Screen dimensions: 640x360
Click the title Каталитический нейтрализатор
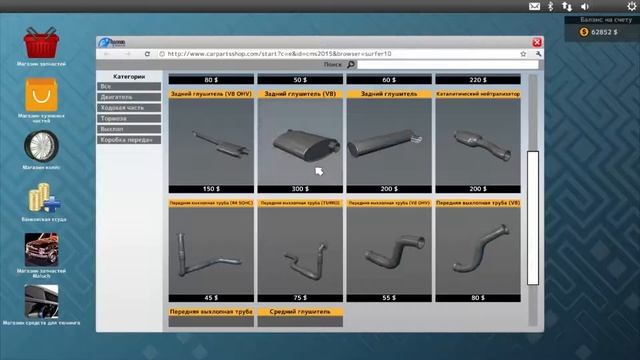pyautogui.click(x=478, y=94)
